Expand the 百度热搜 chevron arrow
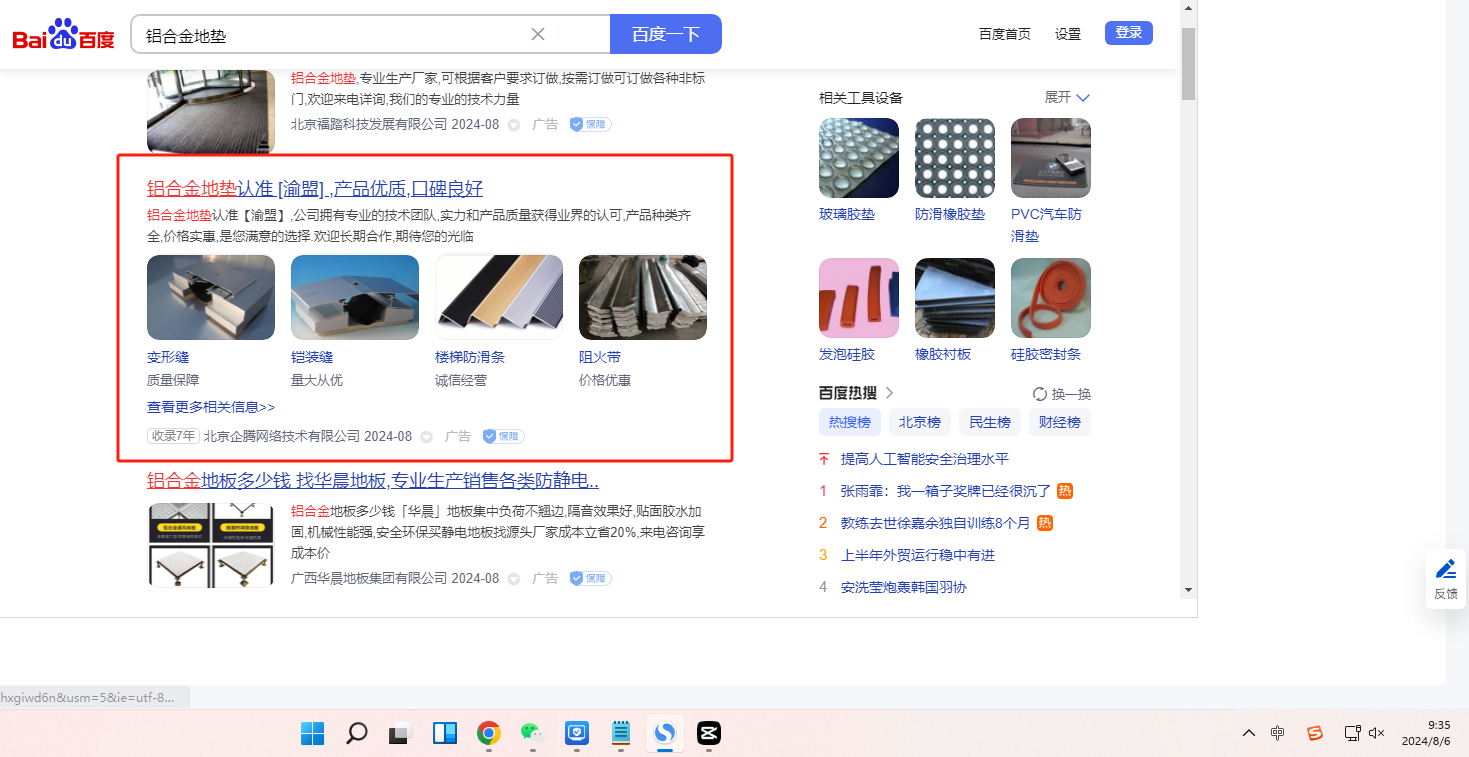 coord(890,393)
